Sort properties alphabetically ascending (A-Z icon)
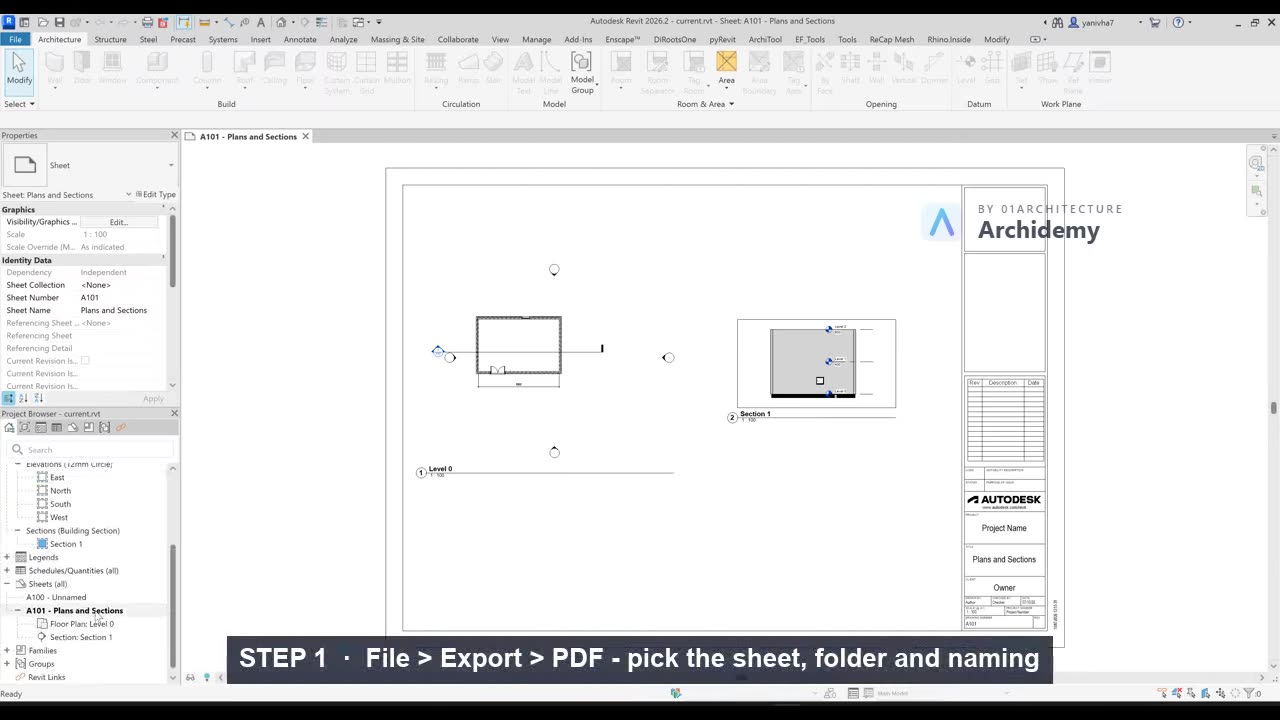1280x720 pixels. [24, 398]
